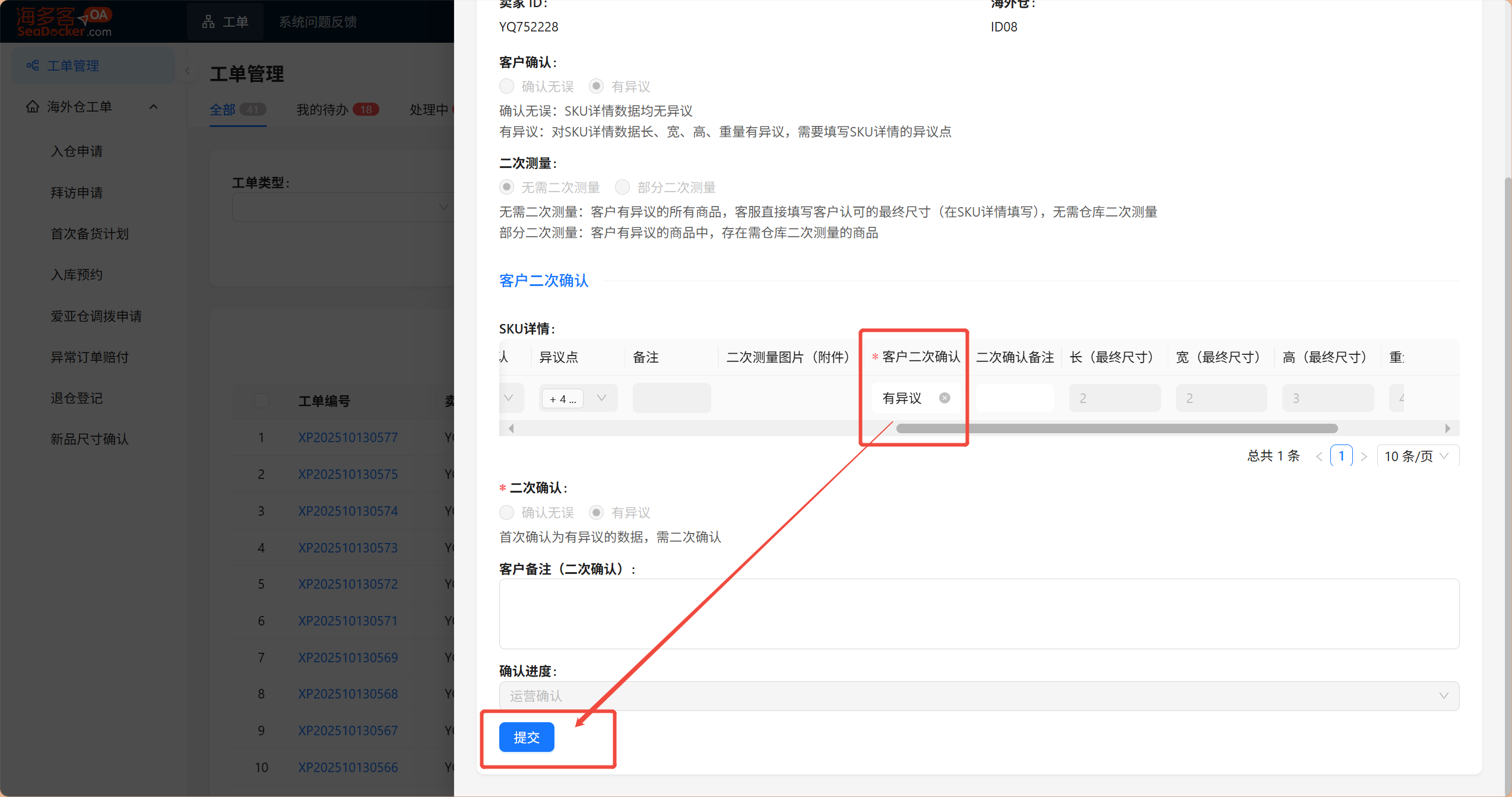Open the 确认进度 运营确认 dropdown
The height and width of the screenshot is (797, 1512).
click(x=978, y=696)
